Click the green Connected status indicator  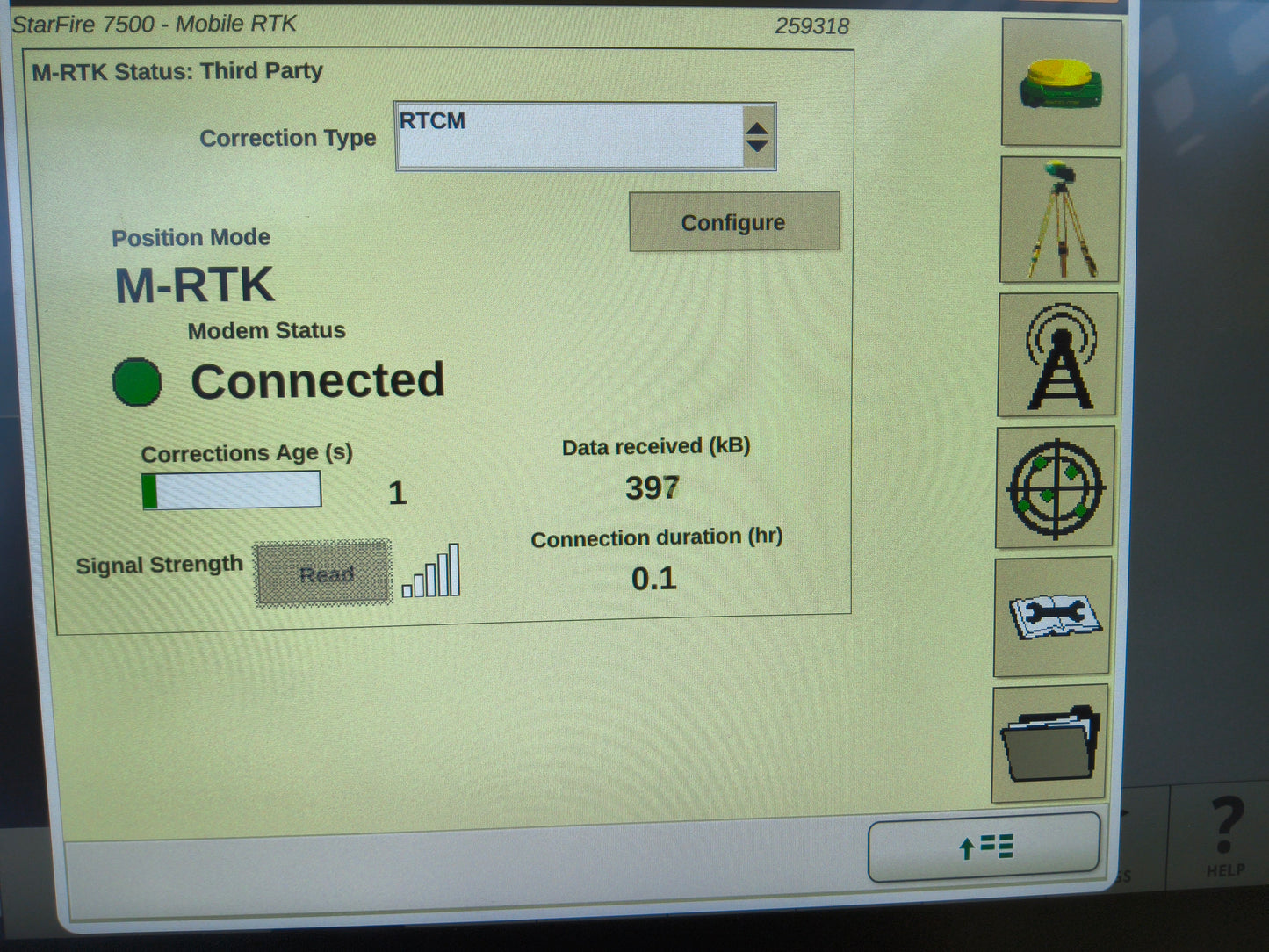point(136,382)
